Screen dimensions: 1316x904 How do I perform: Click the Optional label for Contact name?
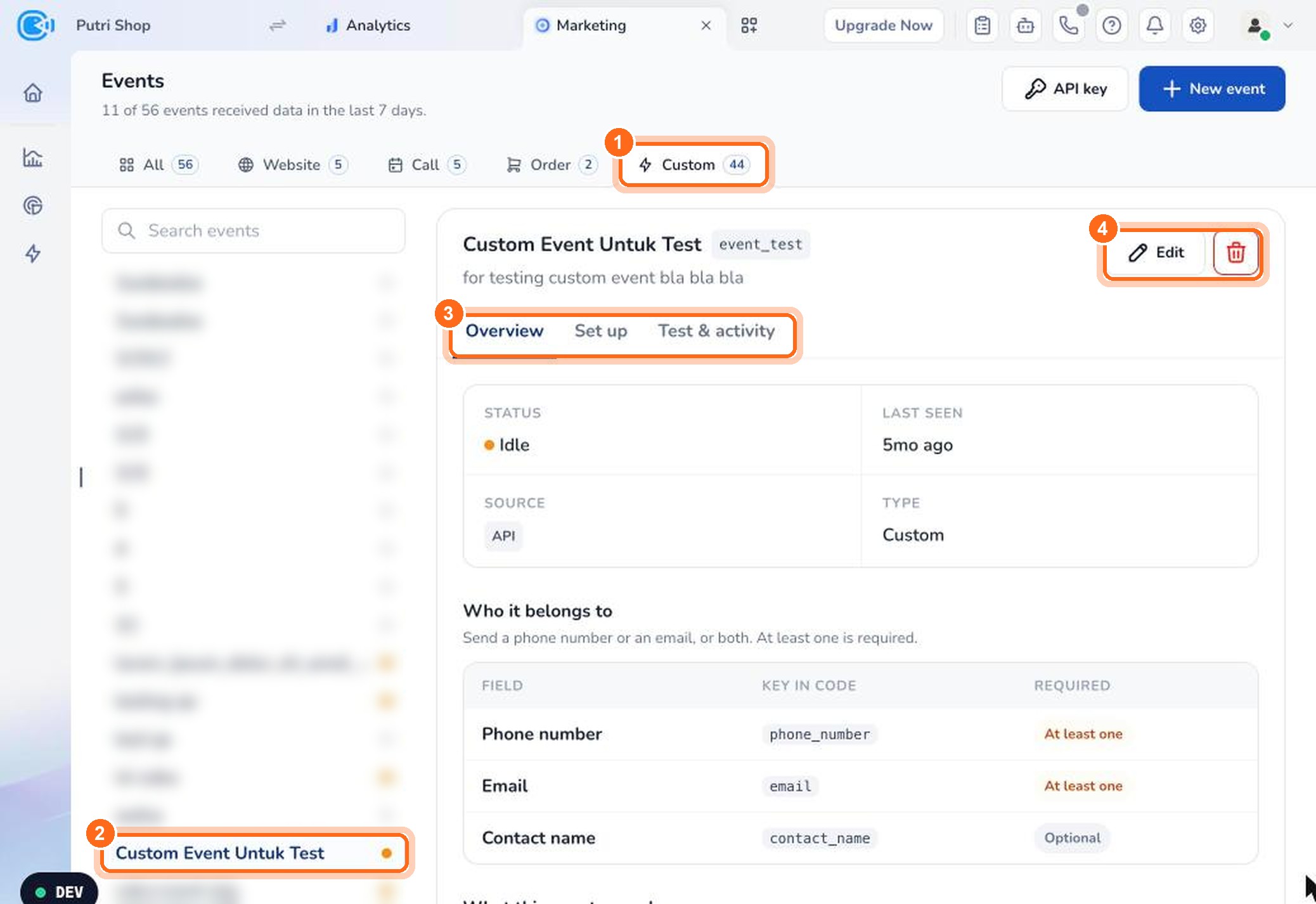pos(1073,838)
